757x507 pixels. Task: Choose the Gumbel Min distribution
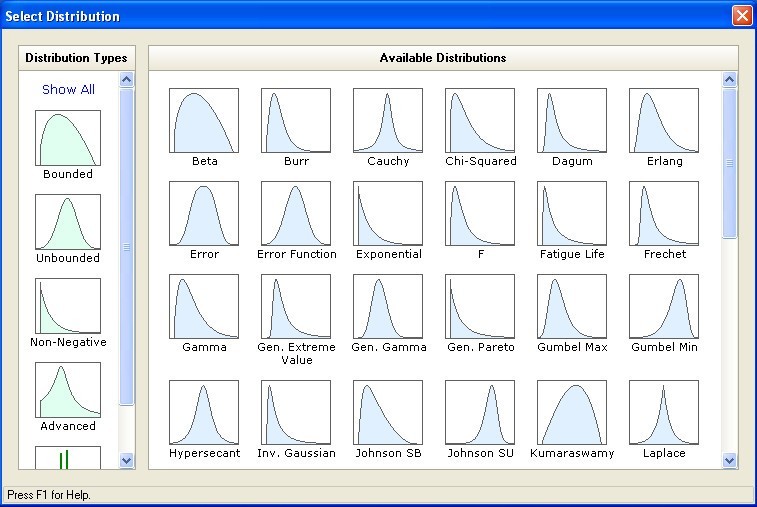click(x=664, y=307)
